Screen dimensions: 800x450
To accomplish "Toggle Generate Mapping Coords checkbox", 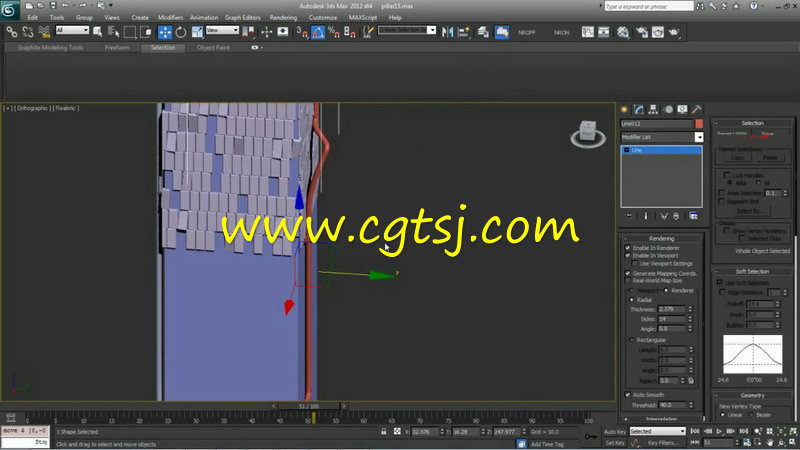I will click(628, 273).
